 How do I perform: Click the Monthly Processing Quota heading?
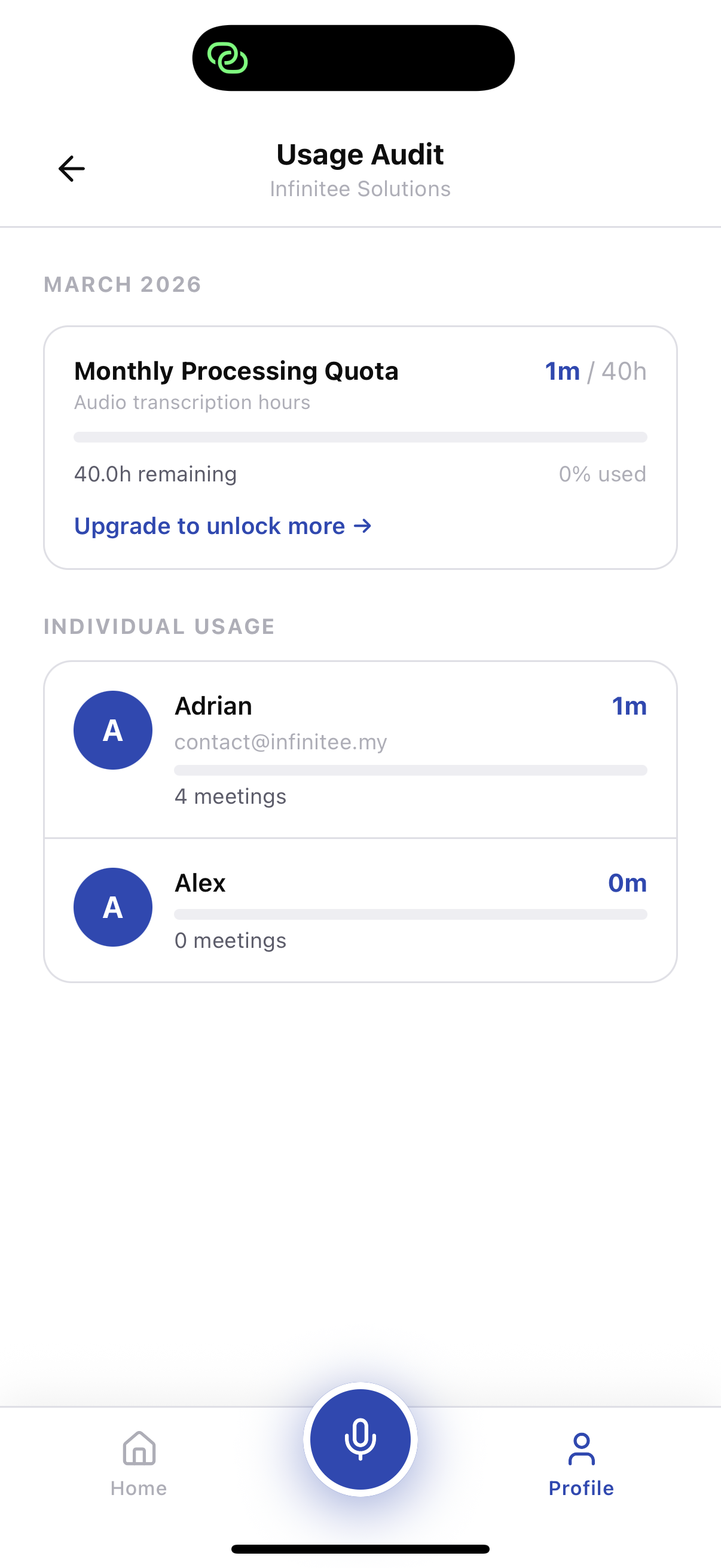(x=236, y=371)
